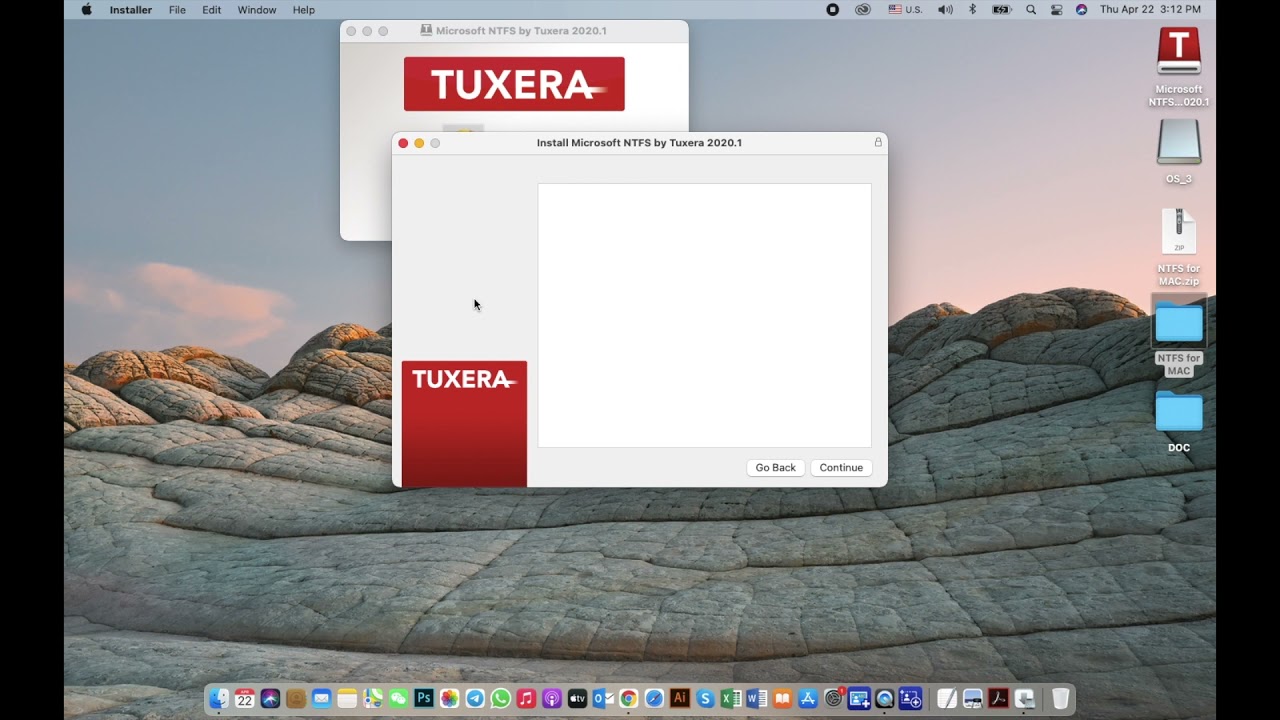Click the Go Back button
This screenshot has width=1280, height=720.
[775, 467]
